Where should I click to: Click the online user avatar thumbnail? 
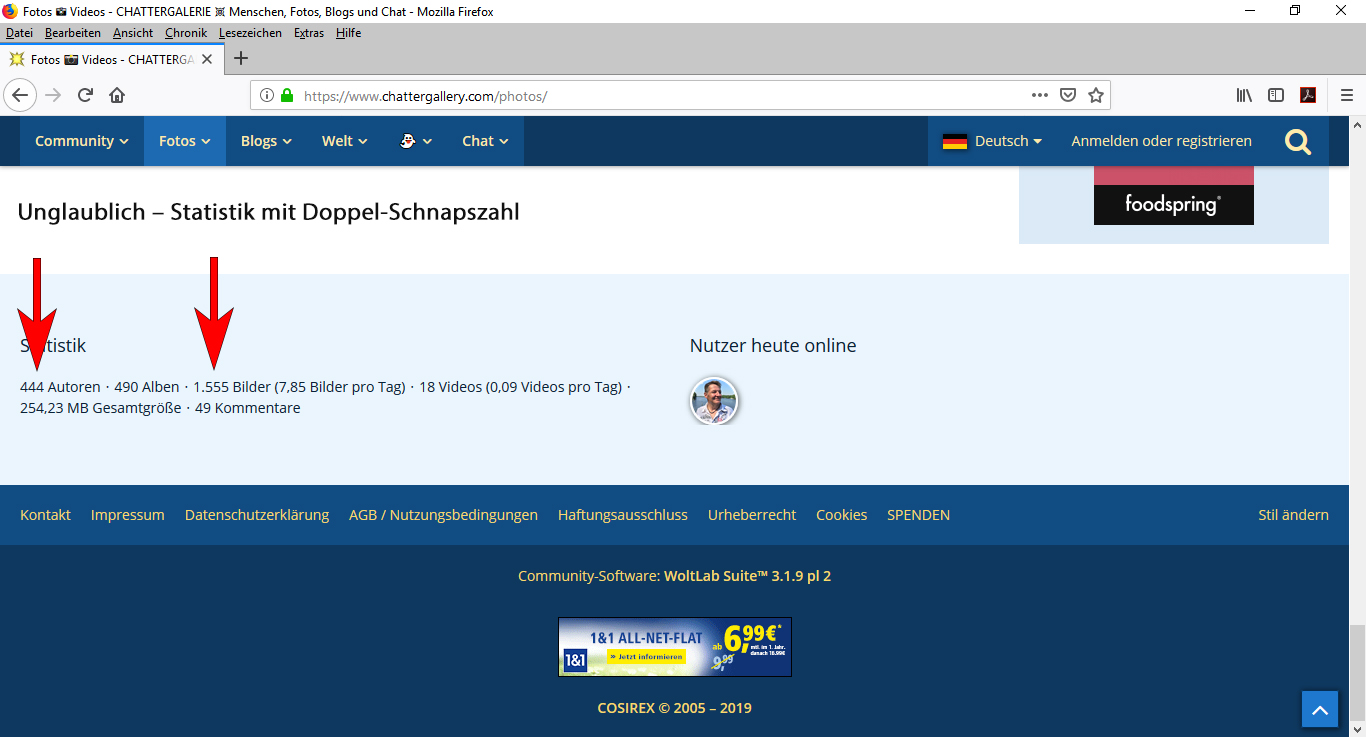[714, 401]
